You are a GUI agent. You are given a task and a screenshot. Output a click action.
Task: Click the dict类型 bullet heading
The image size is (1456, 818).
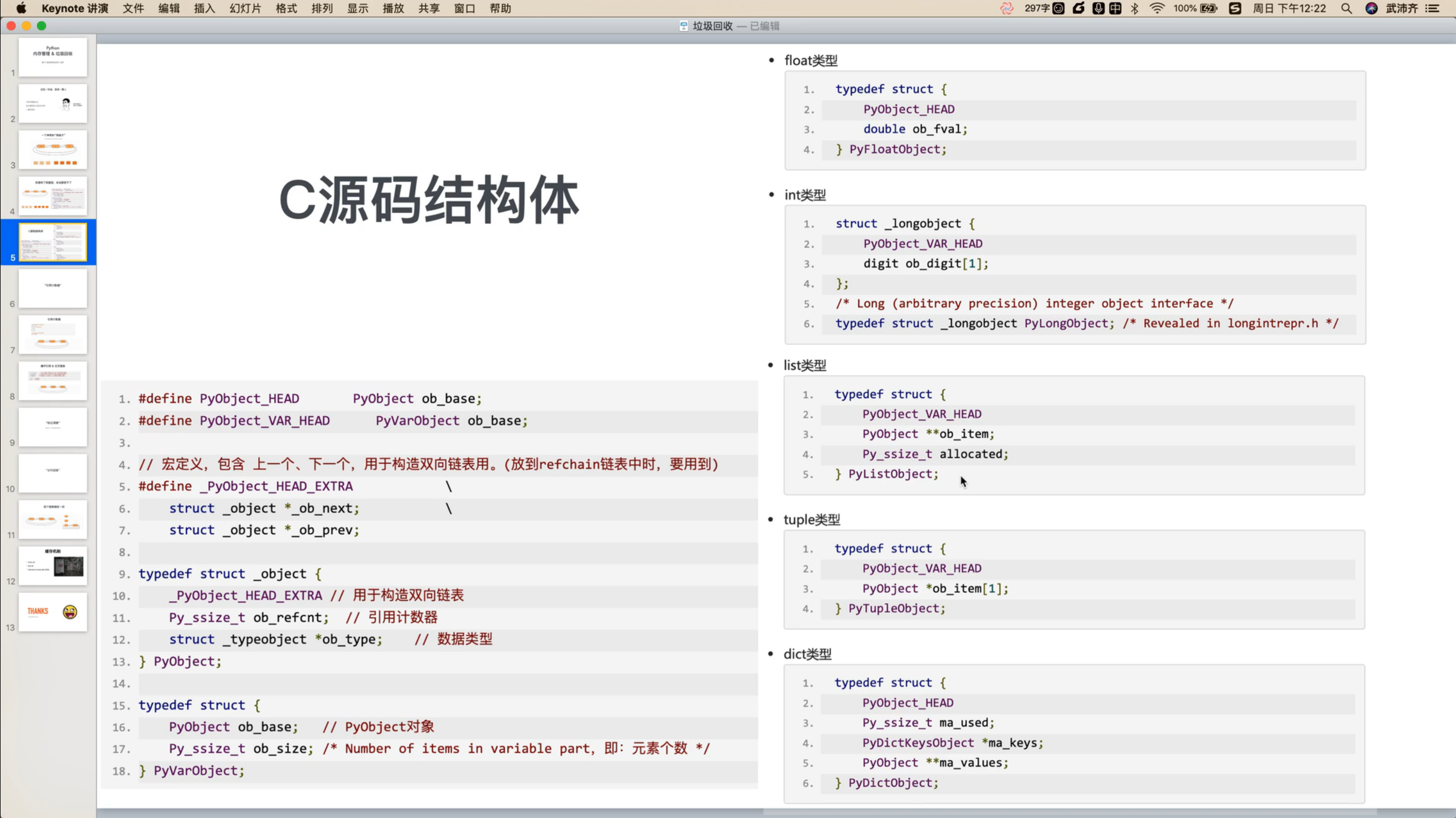click(x=808, y=654)
